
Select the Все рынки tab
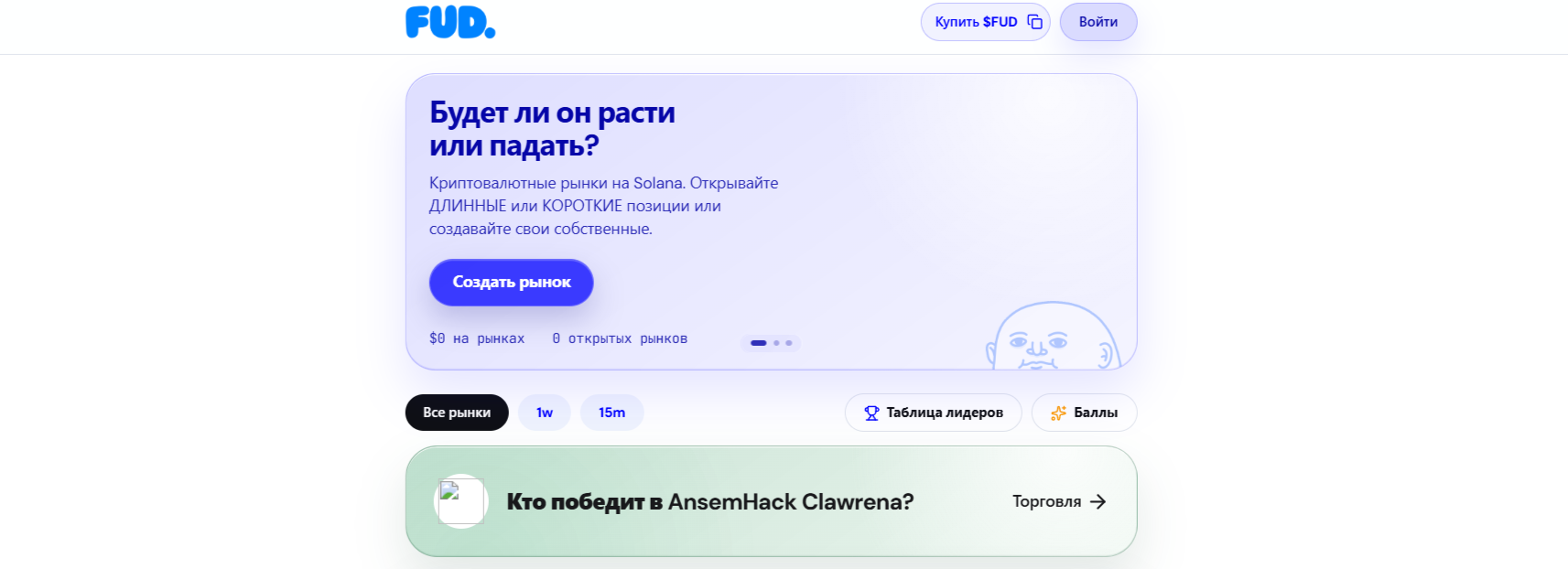click(x=457, y=413)
